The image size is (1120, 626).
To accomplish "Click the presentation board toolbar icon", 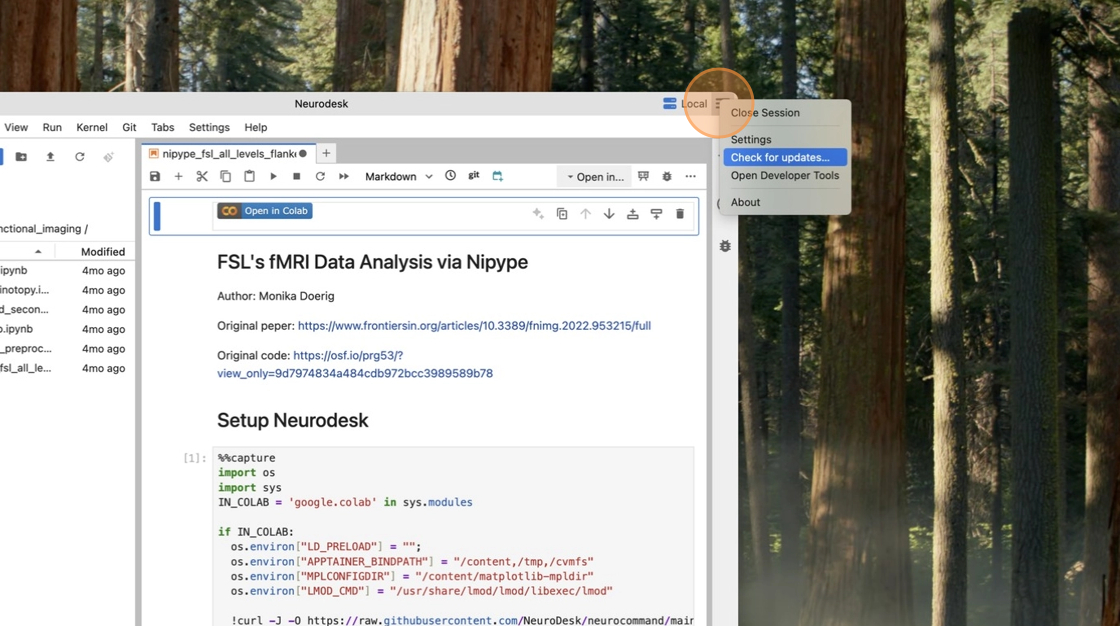I will [x=644, y=177].
